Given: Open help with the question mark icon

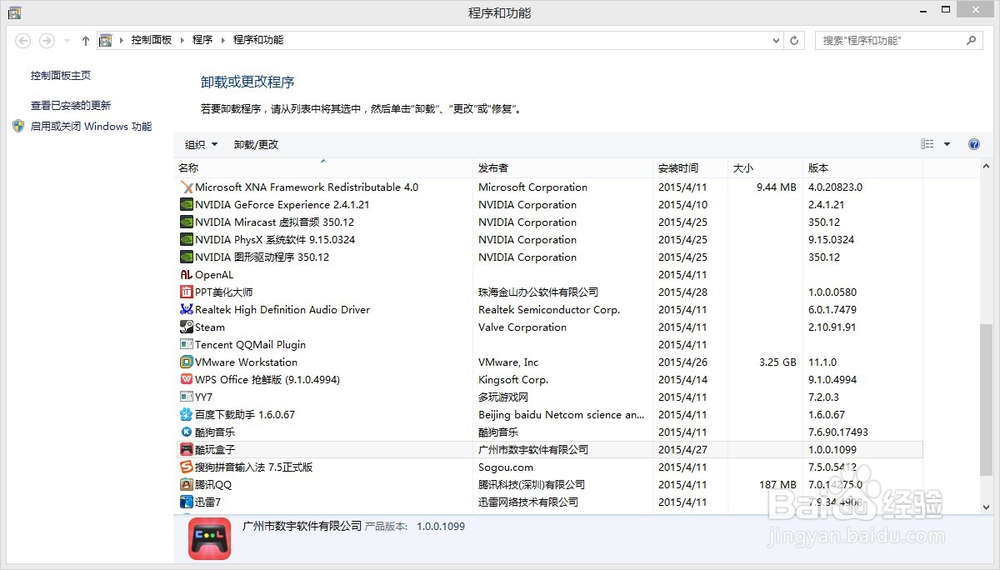Looking at the screenshot, I should [974, 144].
